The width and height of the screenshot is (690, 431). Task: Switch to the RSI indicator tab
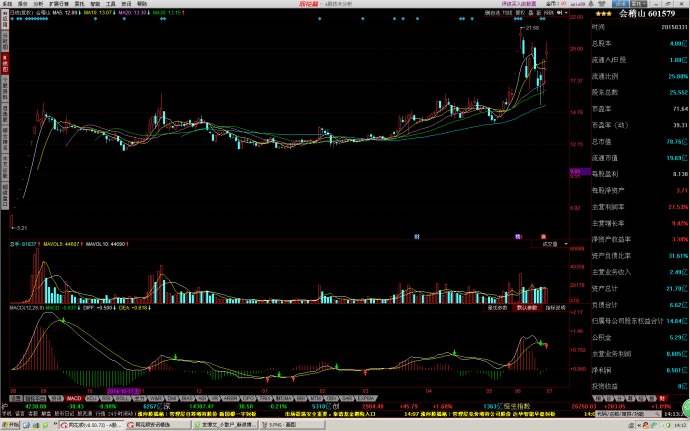(x=107, y=398)
